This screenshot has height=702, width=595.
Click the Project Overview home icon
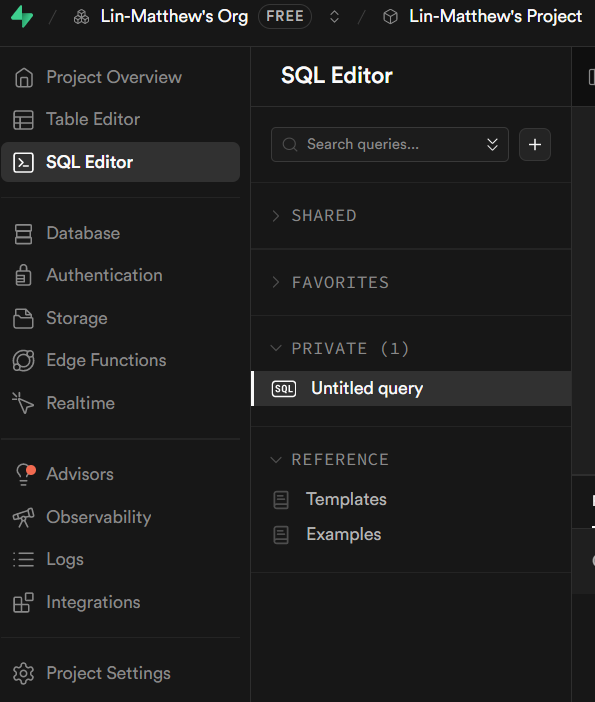pos(24,77)
